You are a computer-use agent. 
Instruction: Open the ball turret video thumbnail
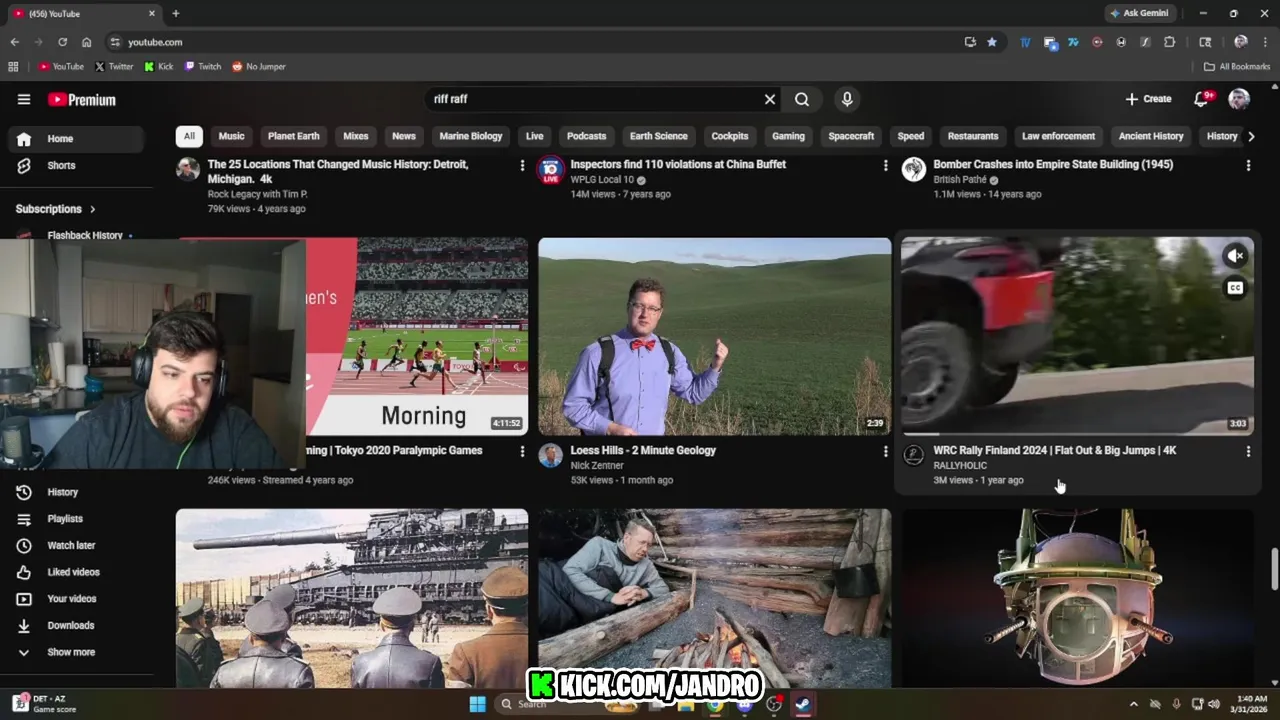tap(1077, 598)
